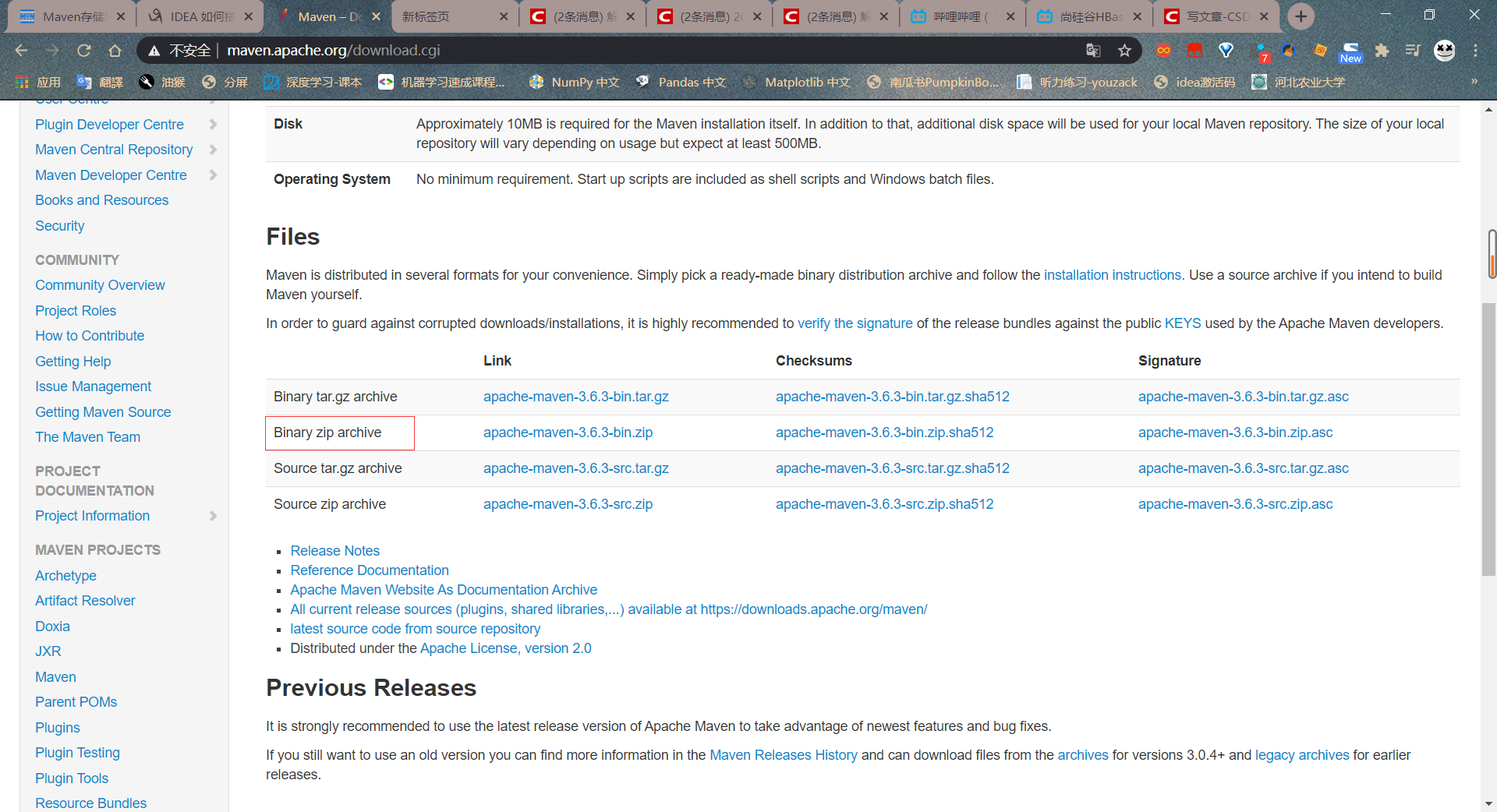Open the Chrome profile avatar
The width and height of the screenshot is (1497, 812).
[x=1445, y=51]
